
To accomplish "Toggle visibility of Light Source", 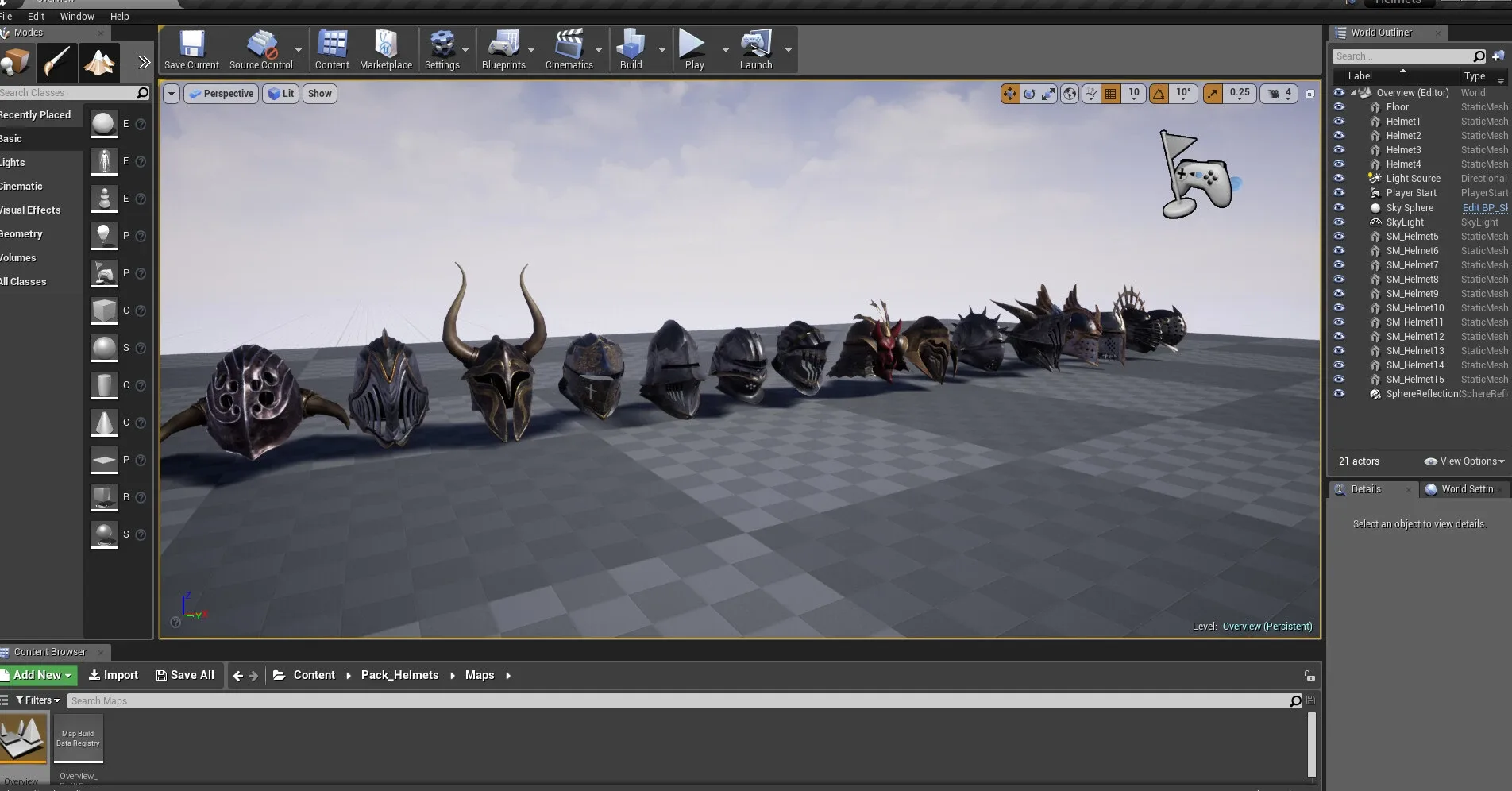I will (1339, 178).
